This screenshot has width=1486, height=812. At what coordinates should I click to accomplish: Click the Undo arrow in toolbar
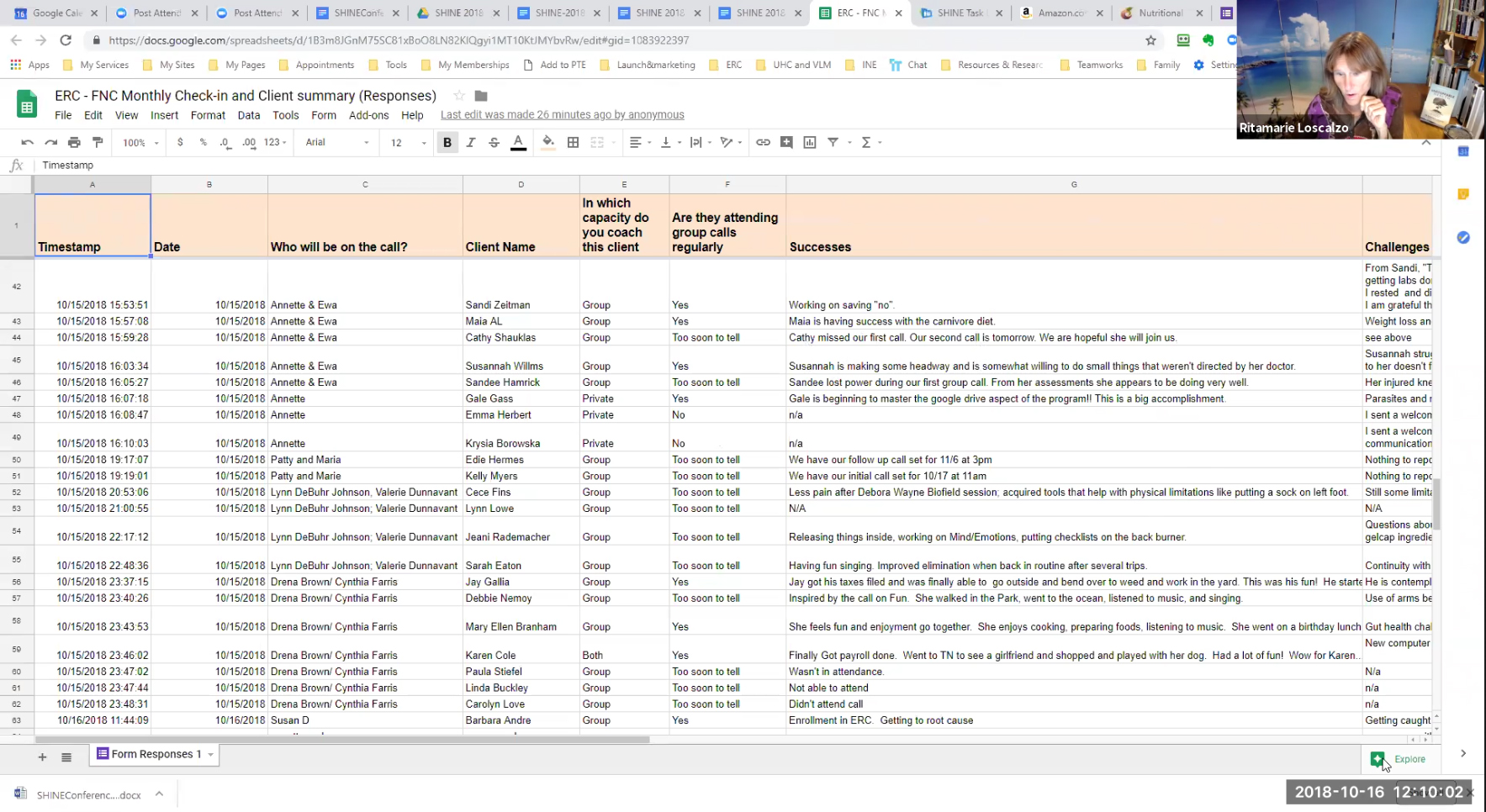[27, 143]
